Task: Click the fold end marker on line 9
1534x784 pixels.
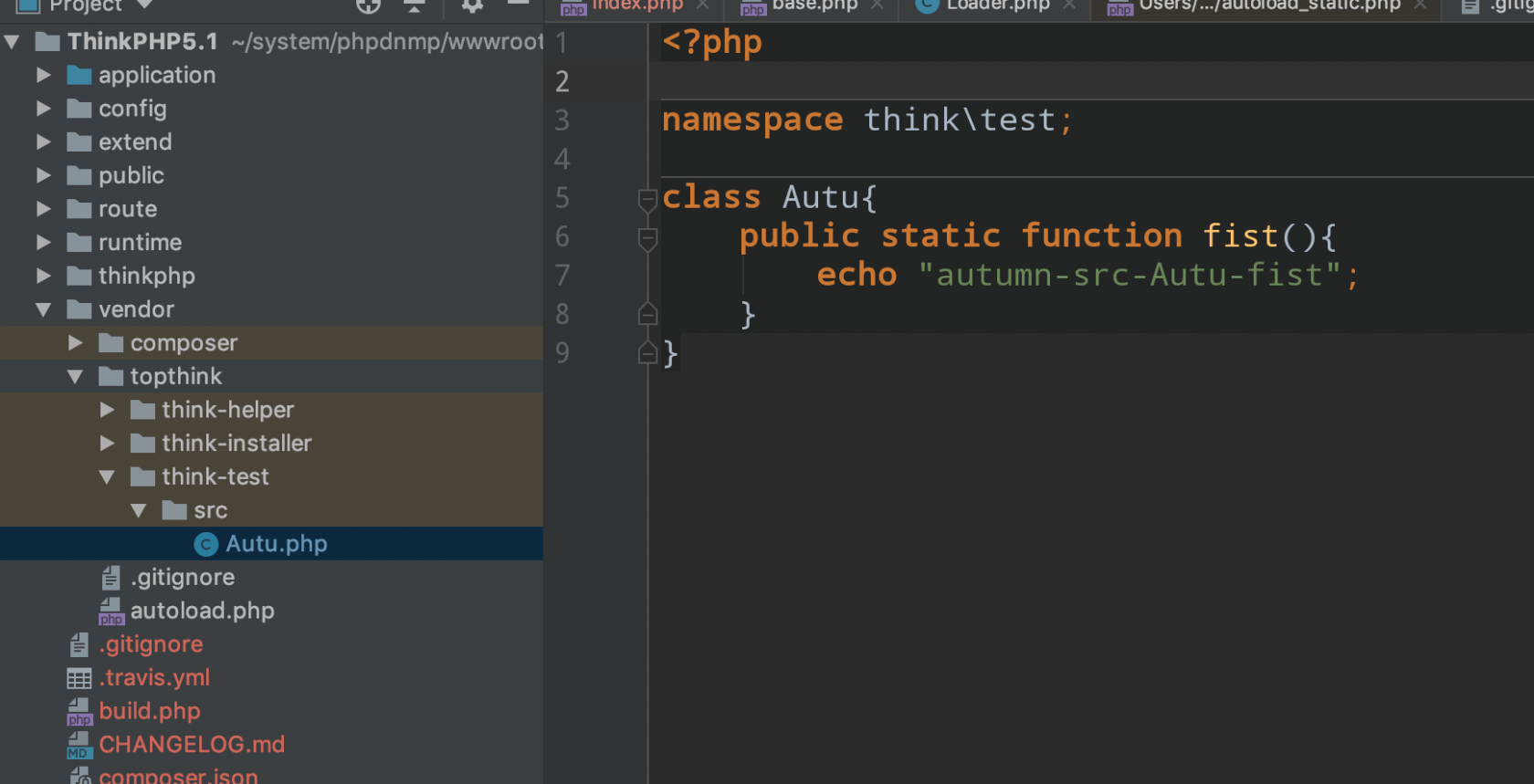Action: click(647, 353)
